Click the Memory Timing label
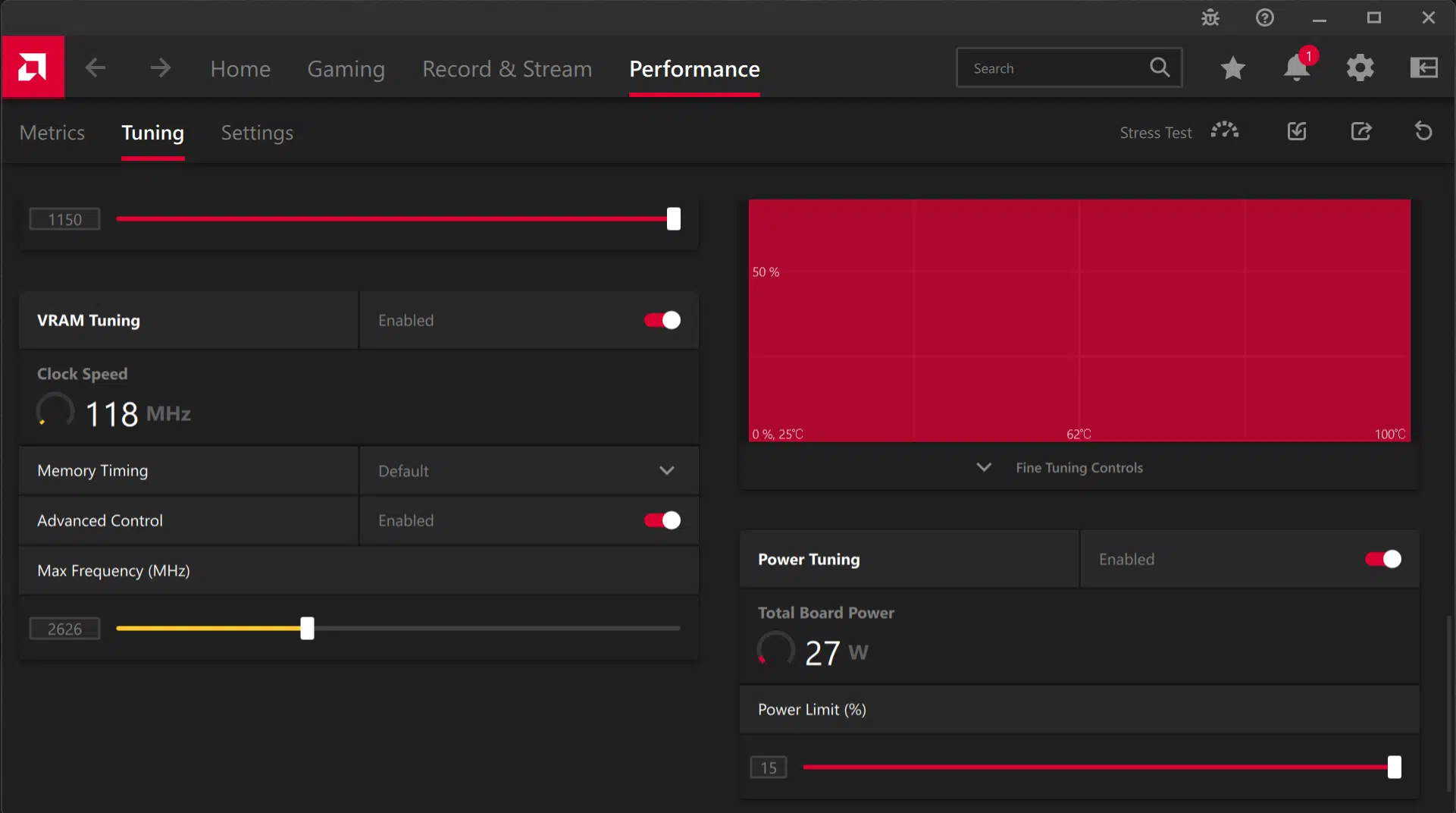 point(92,471)
